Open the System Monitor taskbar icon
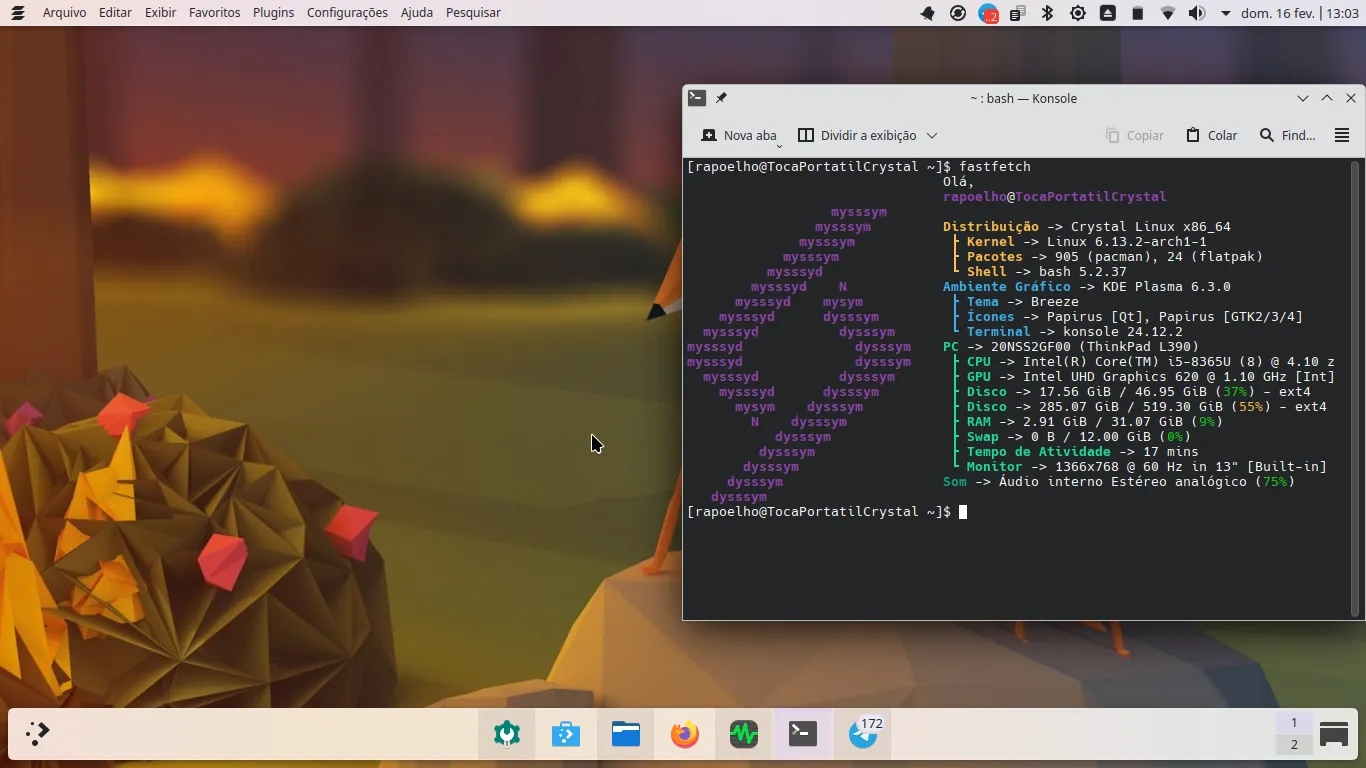This screenshot has width=1366, height=768. click(x=744, y=735)
